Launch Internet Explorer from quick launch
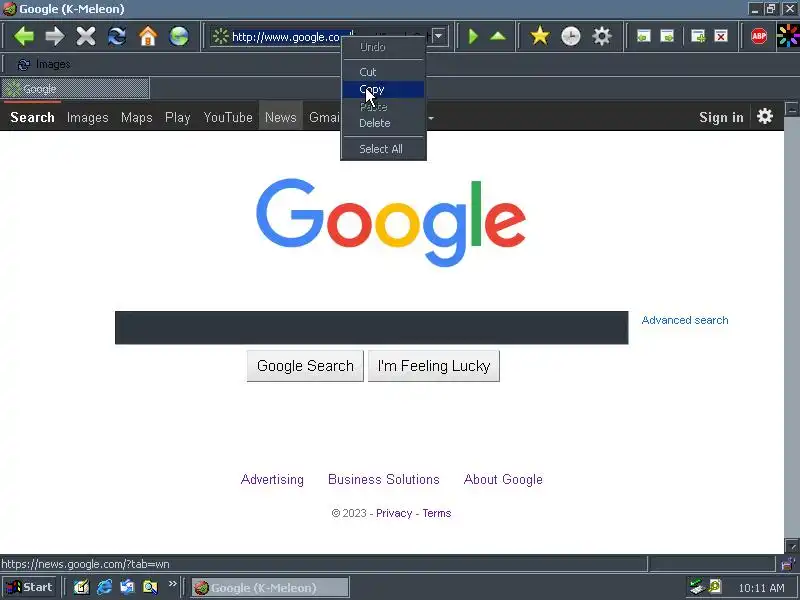The height and width of the screenshot is (600, 800). [x=105, y=587]
